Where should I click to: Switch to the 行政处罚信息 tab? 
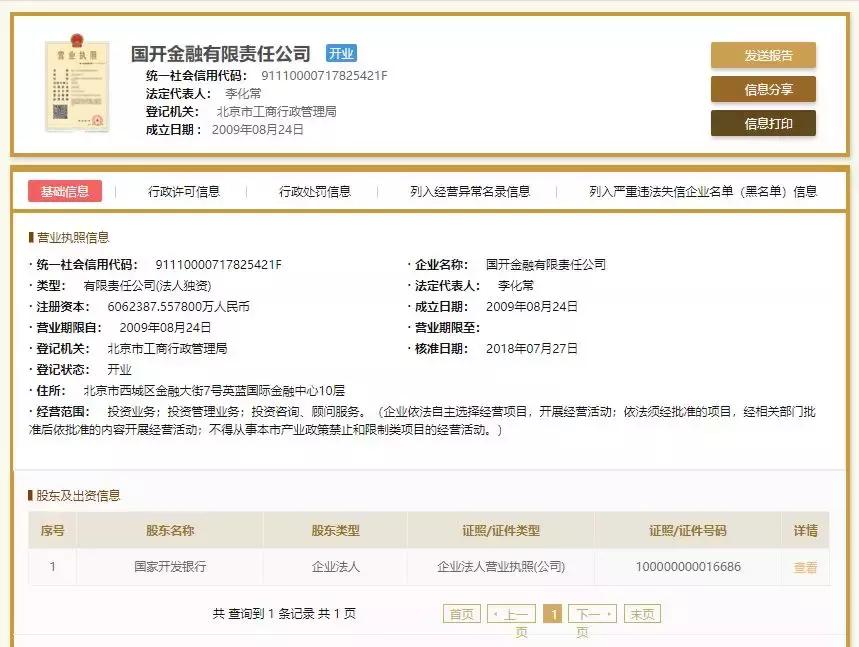[313, 190]
